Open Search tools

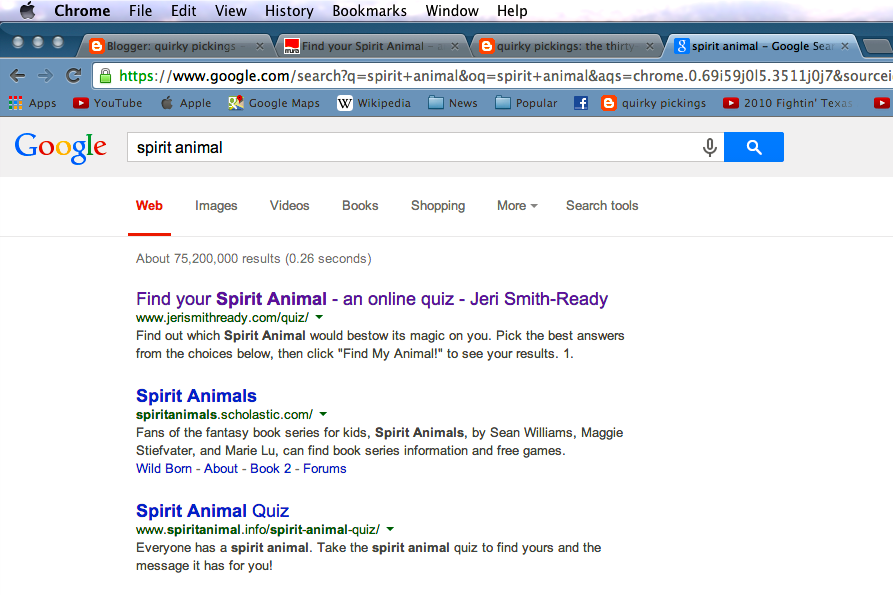click(602, 206)
